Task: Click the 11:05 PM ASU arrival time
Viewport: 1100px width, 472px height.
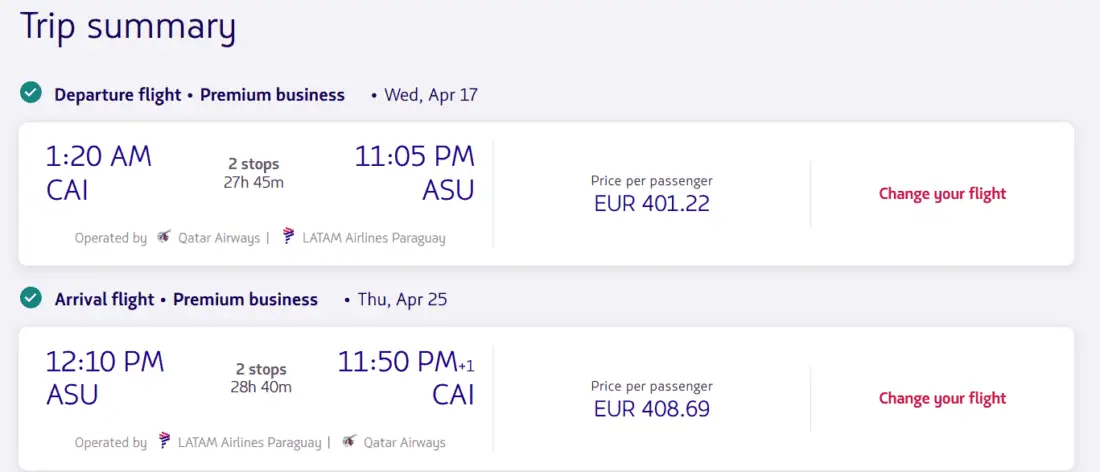Action: [x=414, y=172]
